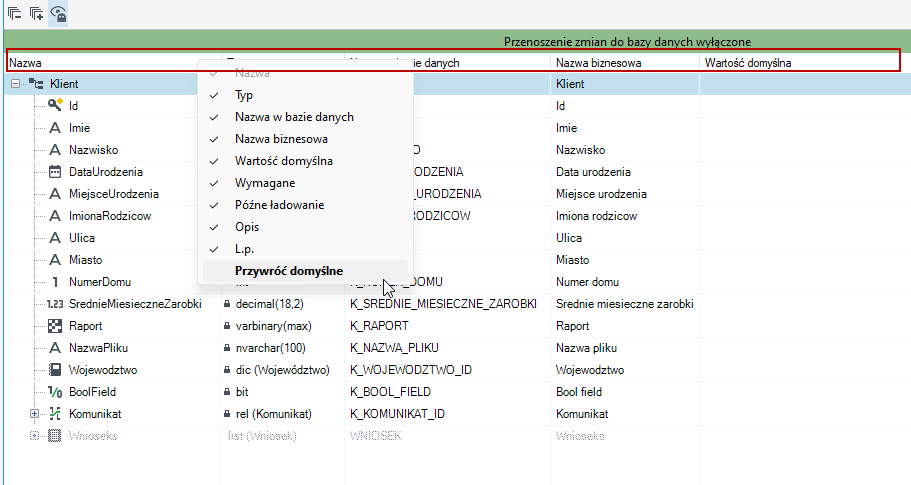This screenshot has height=485, width=911.
Task: Expand the Wnioseks list node
Action: pyautogui.click(x=34, y=436)
